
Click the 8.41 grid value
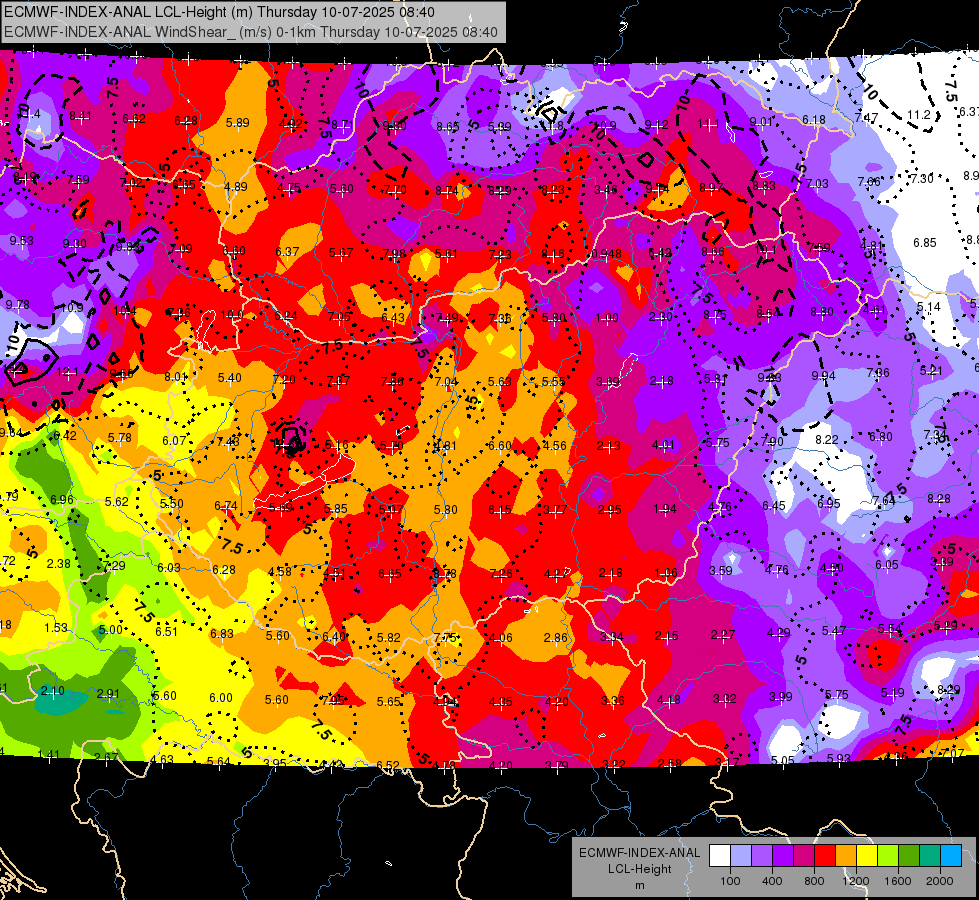pos(80,116)
